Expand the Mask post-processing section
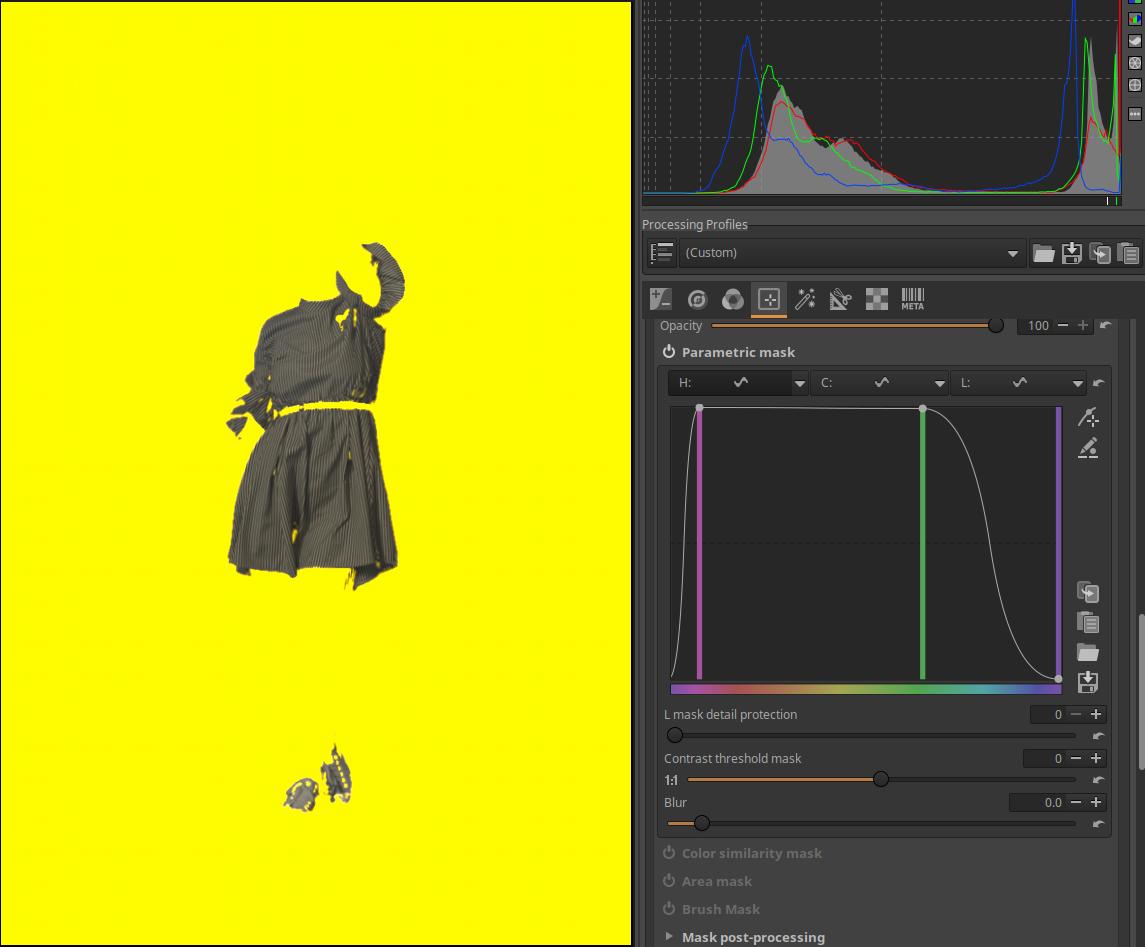1145x947 pixels. [669, 937]
